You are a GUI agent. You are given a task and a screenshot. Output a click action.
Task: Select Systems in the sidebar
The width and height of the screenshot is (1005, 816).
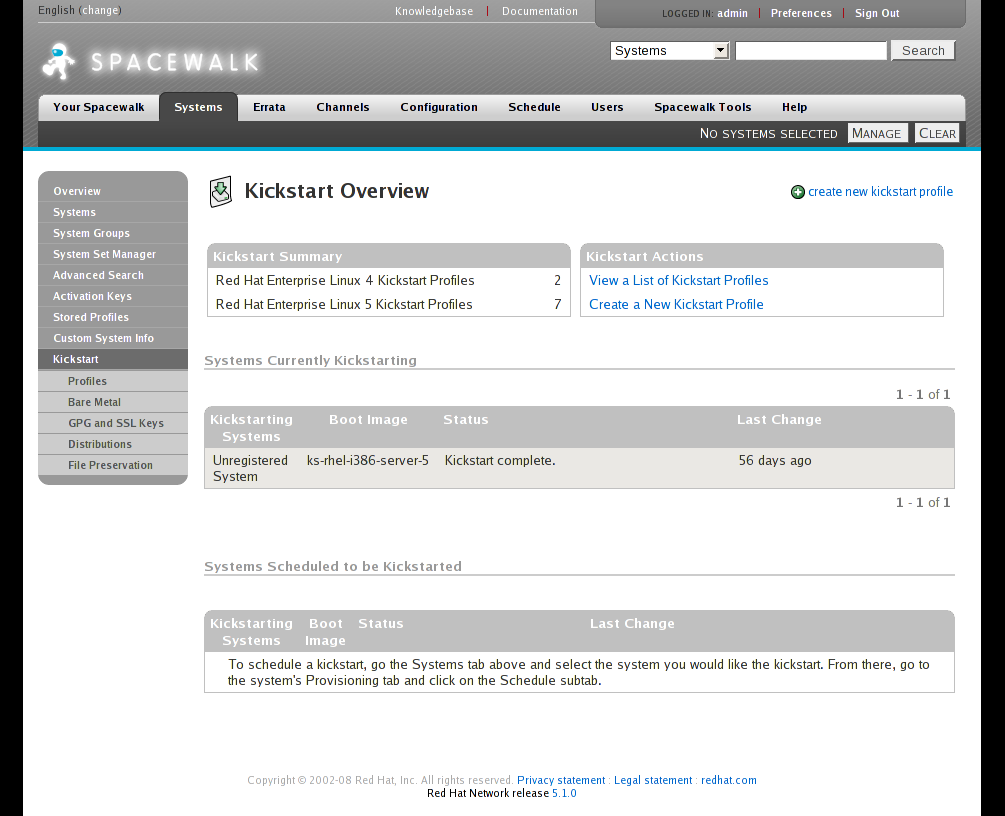[x=113, y=212]
